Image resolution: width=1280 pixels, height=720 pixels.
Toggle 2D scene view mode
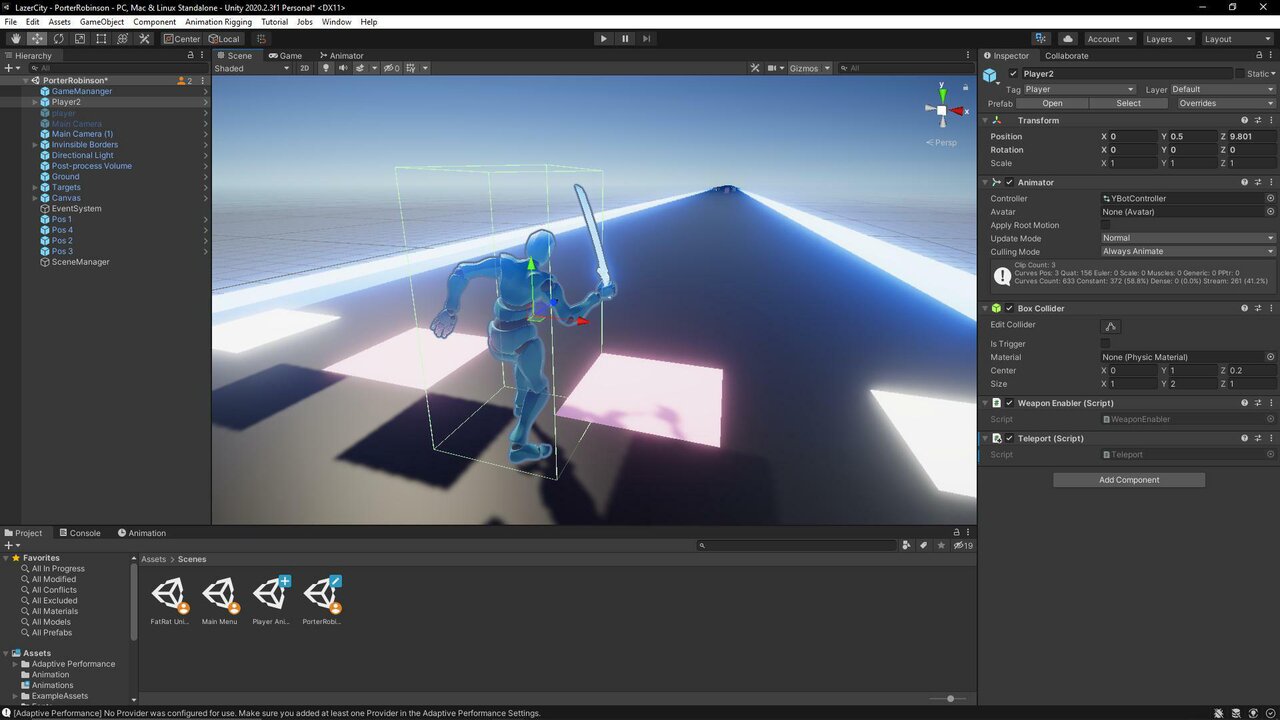(x=305, y=68)
